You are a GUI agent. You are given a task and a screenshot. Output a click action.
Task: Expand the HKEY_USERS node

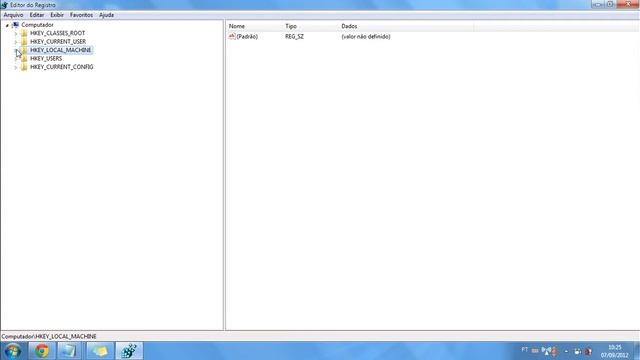pyautogui.click(x=16, y=59)
